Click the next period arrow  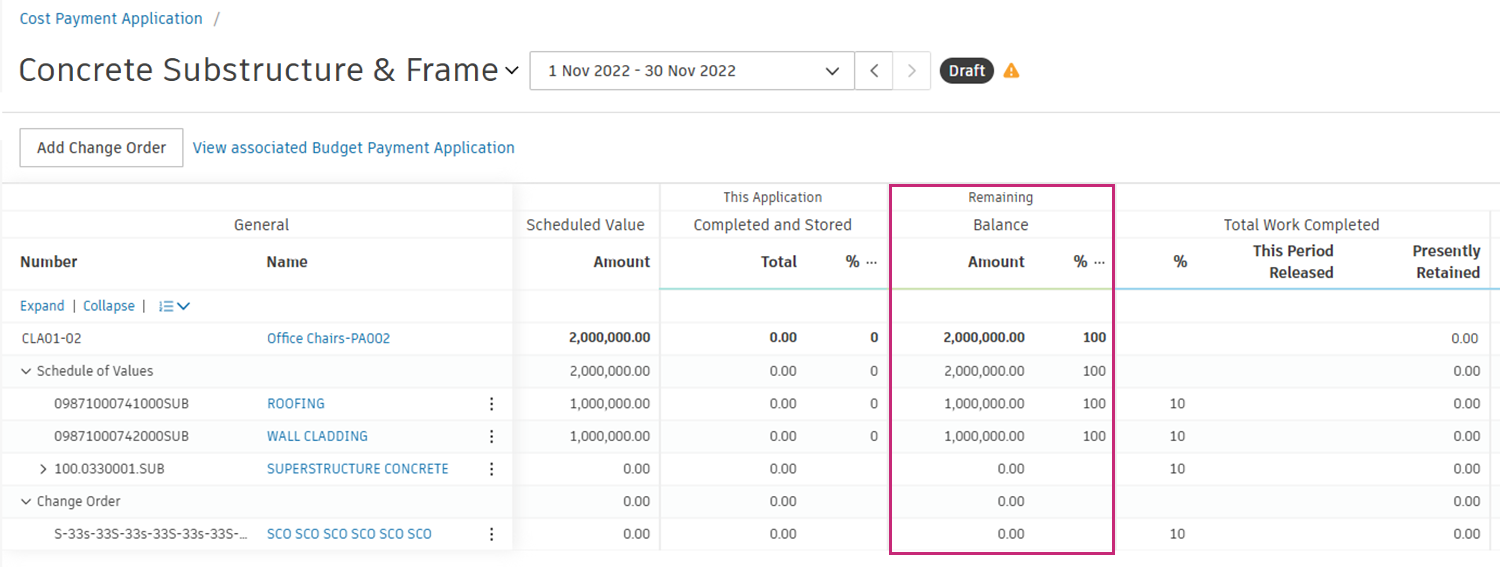click(911, 71)
